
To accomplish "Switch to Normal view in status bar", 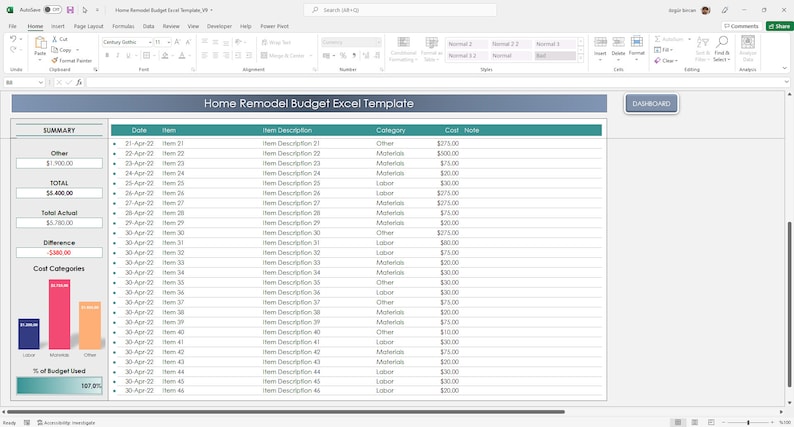I will [x=678, y=422].
